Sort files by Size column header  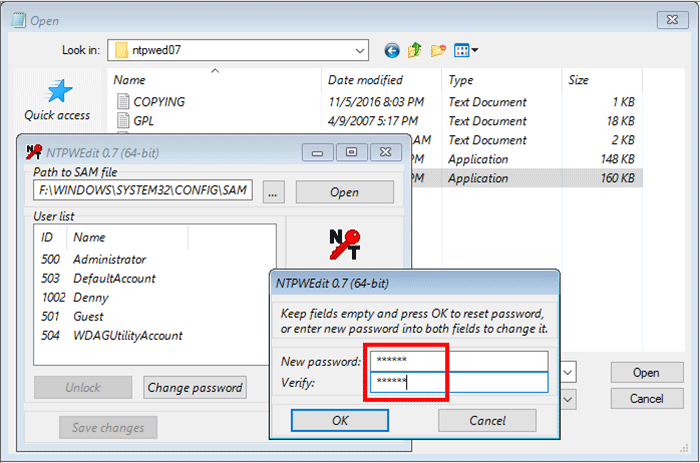point(602,80)
